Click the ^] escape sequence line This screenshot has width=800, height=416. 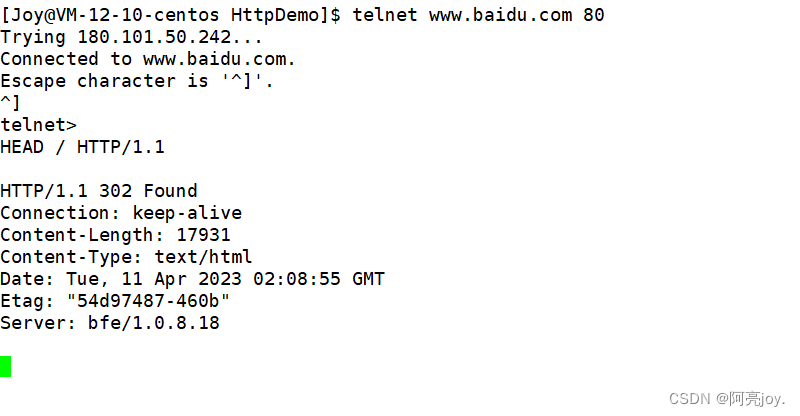[x=10, y=103]
